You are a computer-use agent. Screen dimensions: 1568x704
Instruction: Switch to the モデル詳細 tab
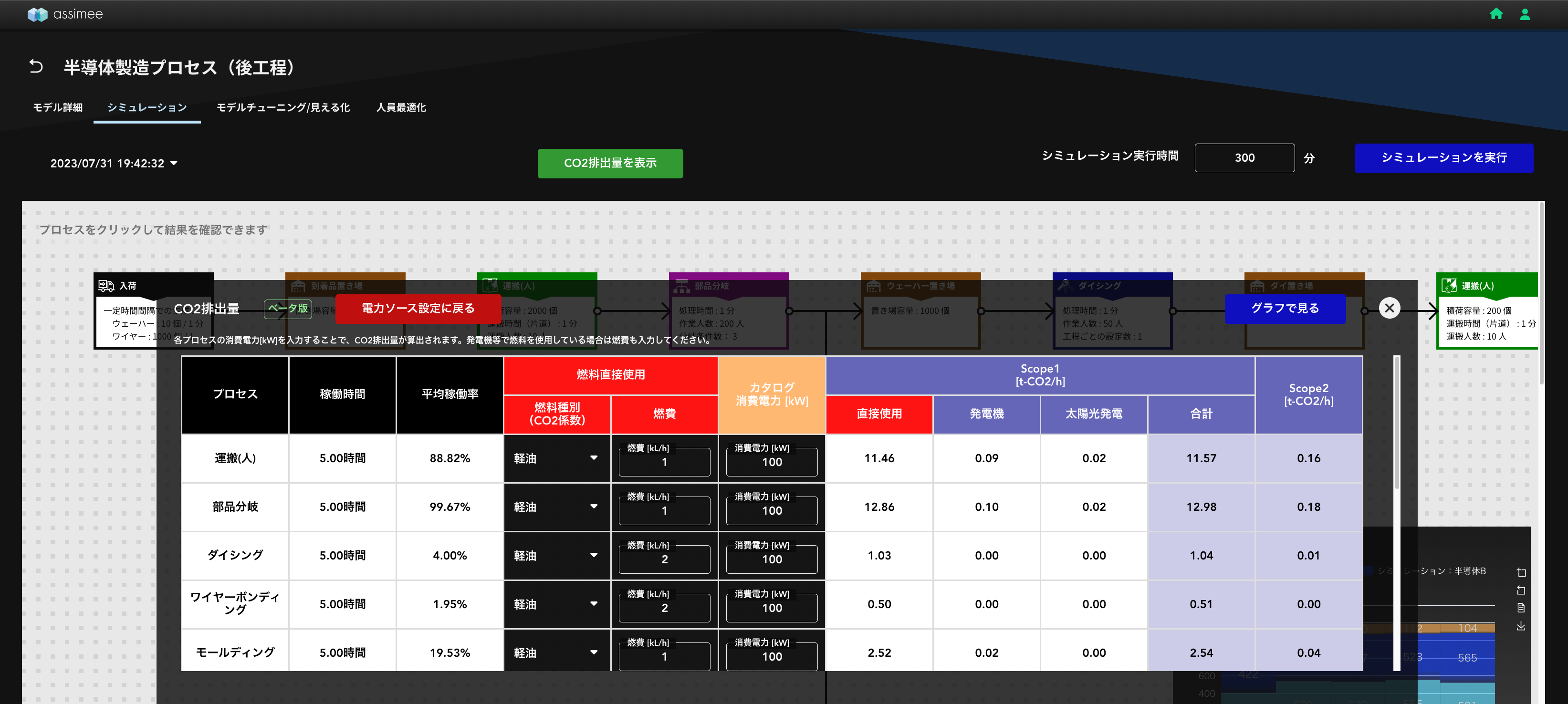58,108
